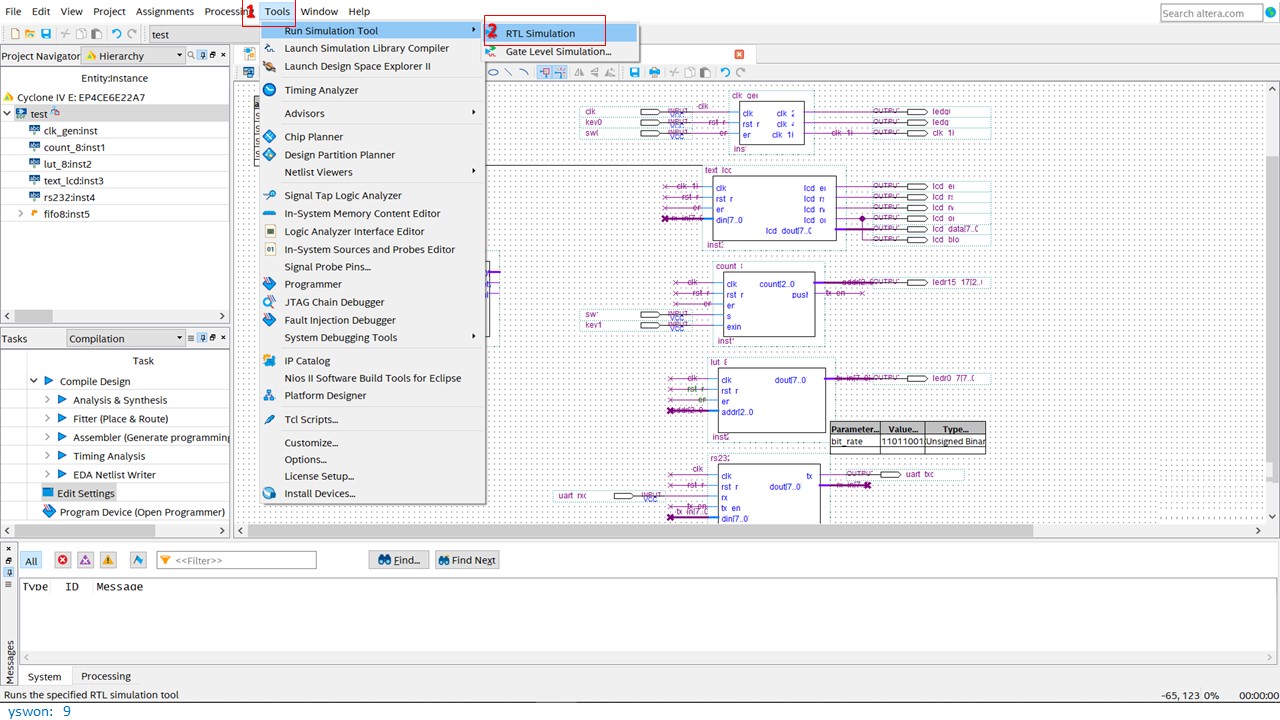1280x720 pixels.
Task: Click the Save icon in the schematic toolbar
Action: tap(635, 72)
